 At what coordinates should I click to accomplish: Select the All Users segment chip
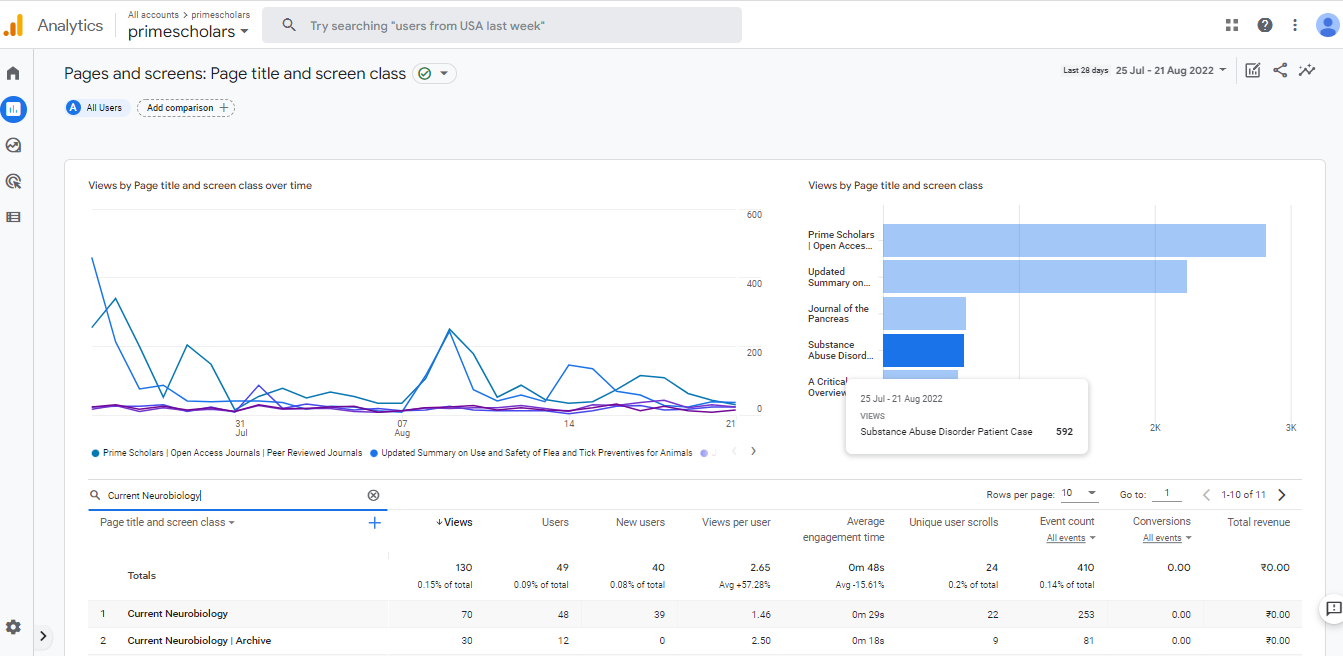click(x=95, y=108)
